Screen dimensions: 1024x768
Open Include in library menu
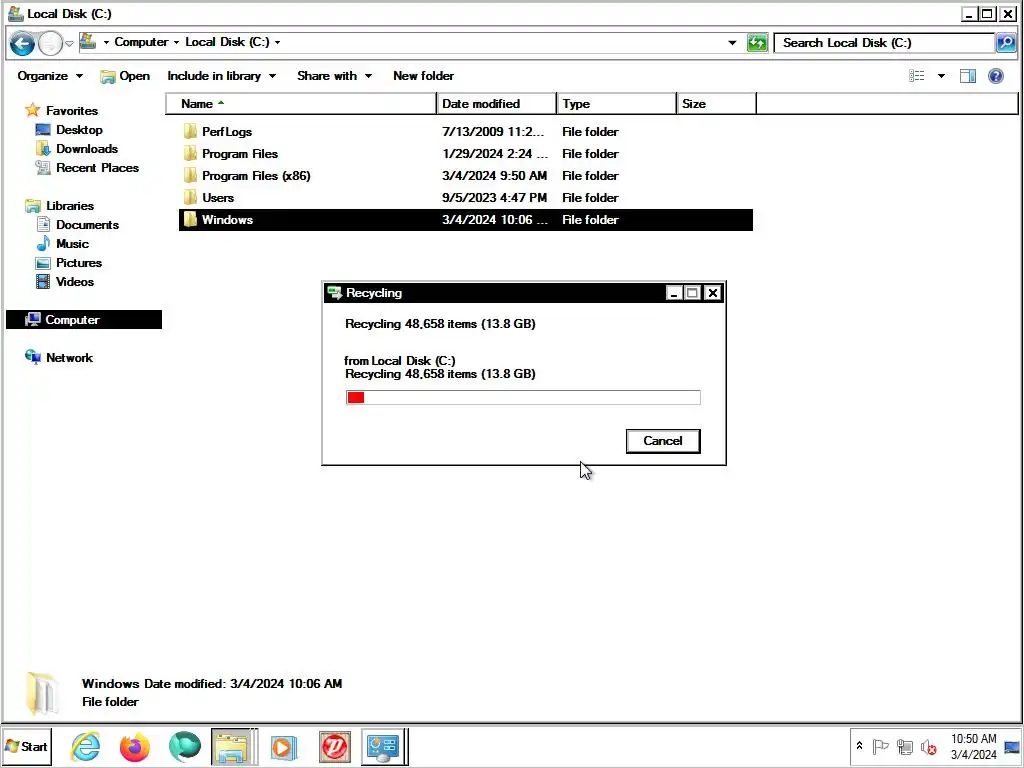pyautogui.click(x=221, y=76)
